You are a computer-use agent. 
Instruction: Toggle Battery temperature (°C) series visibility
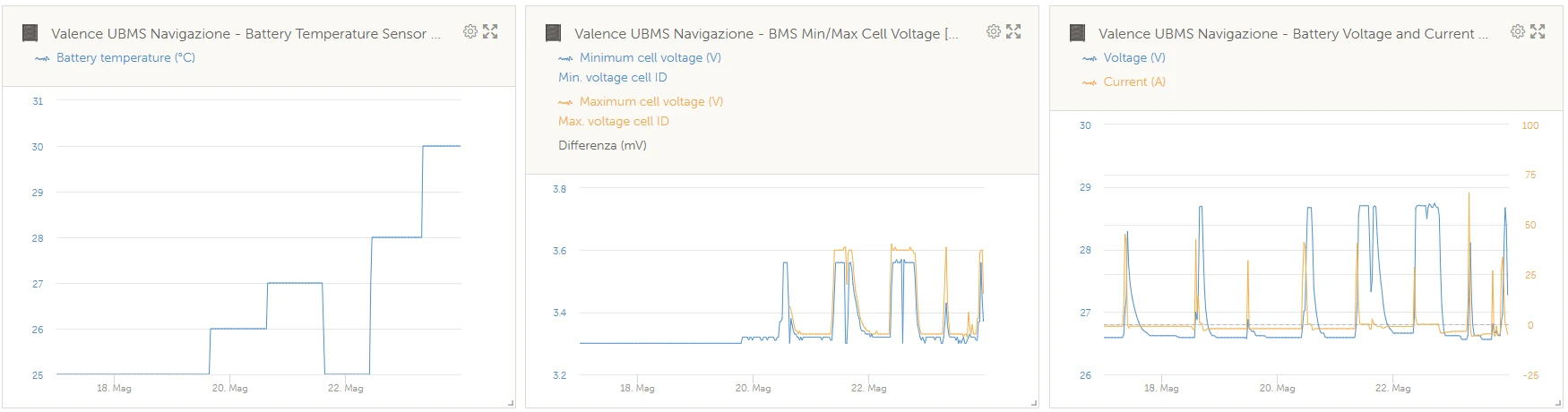115,57
